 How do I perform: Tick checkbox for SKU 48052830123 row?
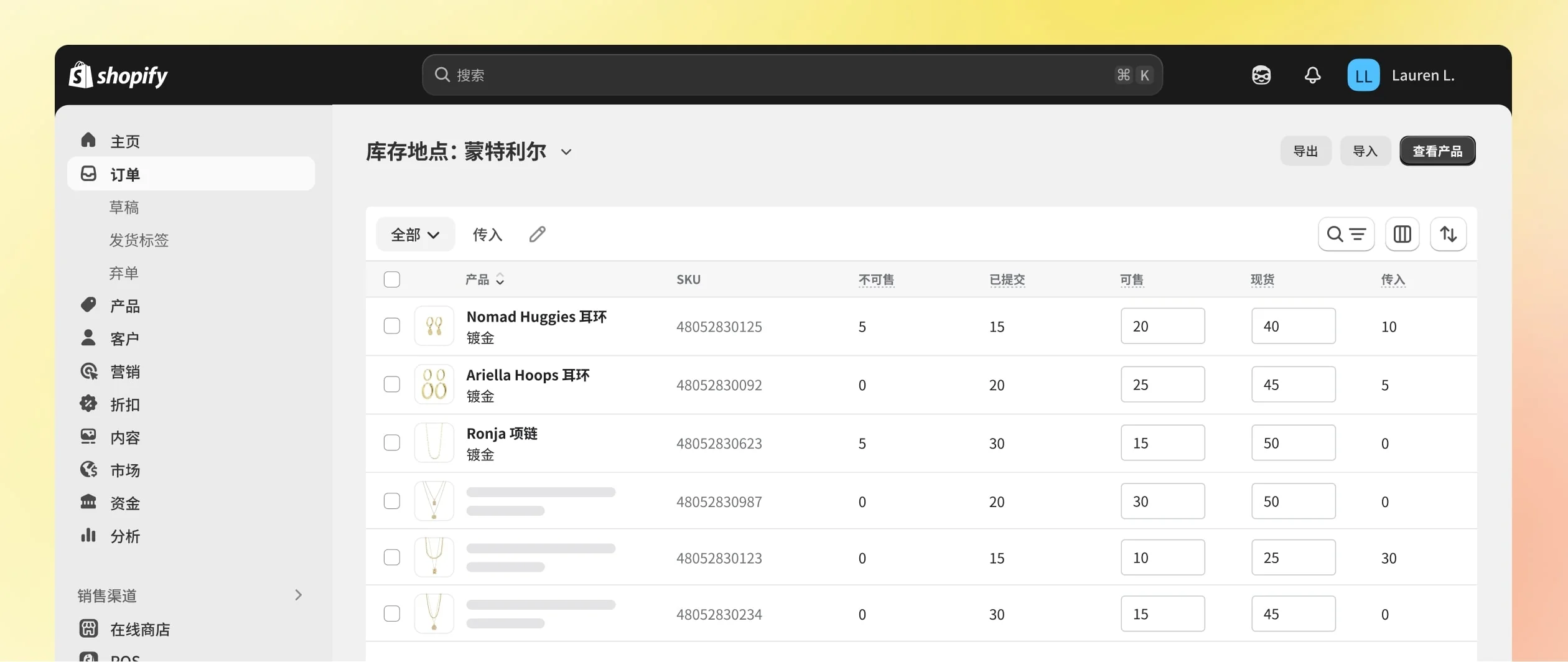[392, 557]
